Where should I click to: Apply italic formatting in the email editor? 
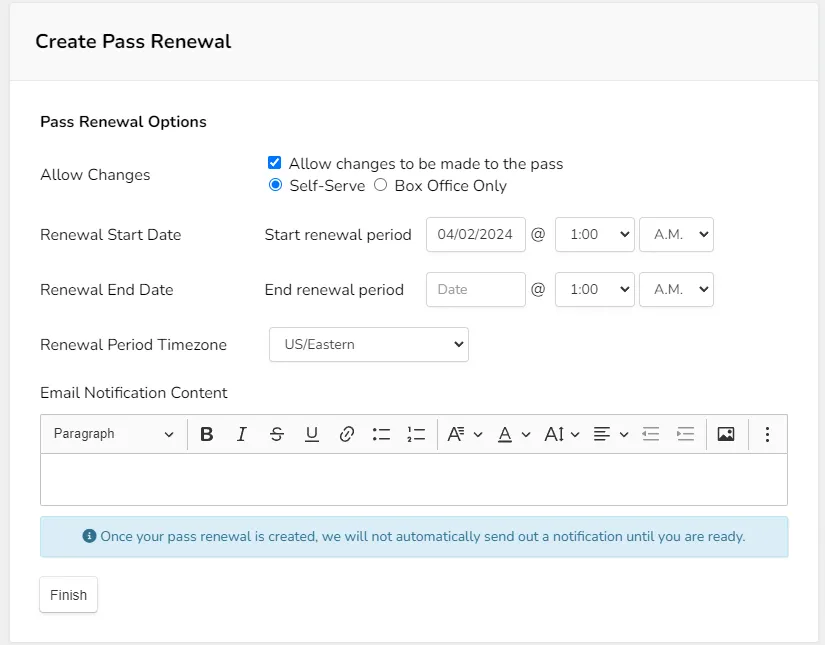[x=242, y=434]
